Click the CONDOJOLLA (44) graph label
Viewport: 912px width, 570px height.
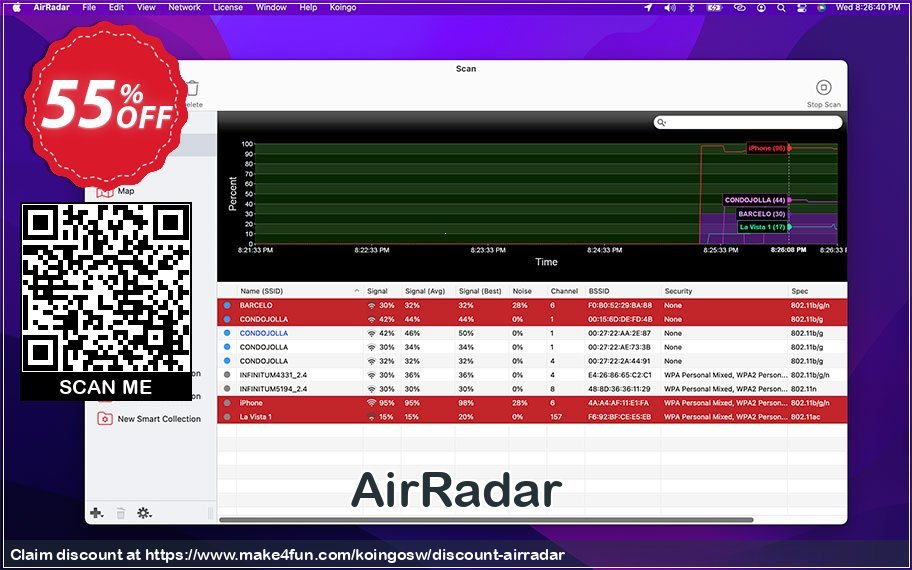click(755, 200)
